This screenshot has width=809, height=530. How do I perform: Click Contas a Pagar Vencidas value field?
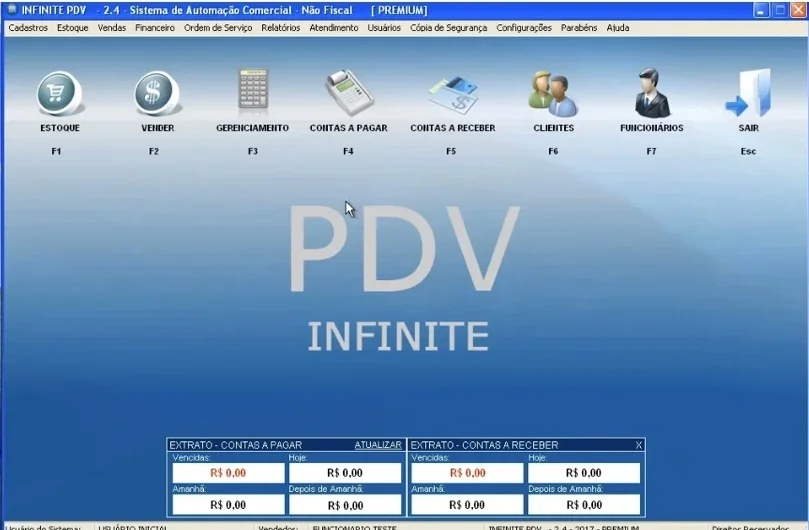pos(228,473)
